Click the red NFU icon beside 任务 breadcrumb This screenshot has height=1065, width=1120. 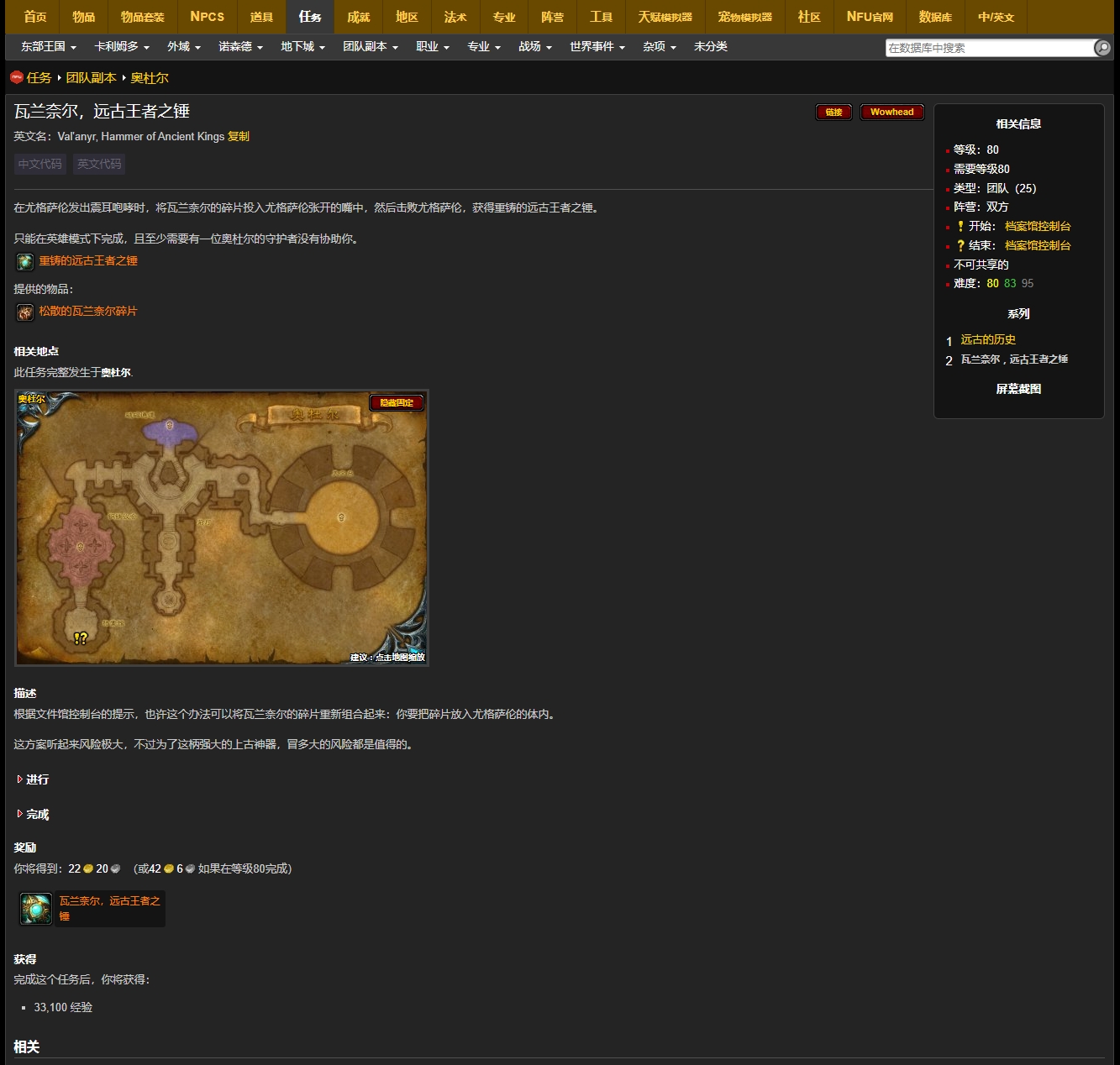[16, 77]
